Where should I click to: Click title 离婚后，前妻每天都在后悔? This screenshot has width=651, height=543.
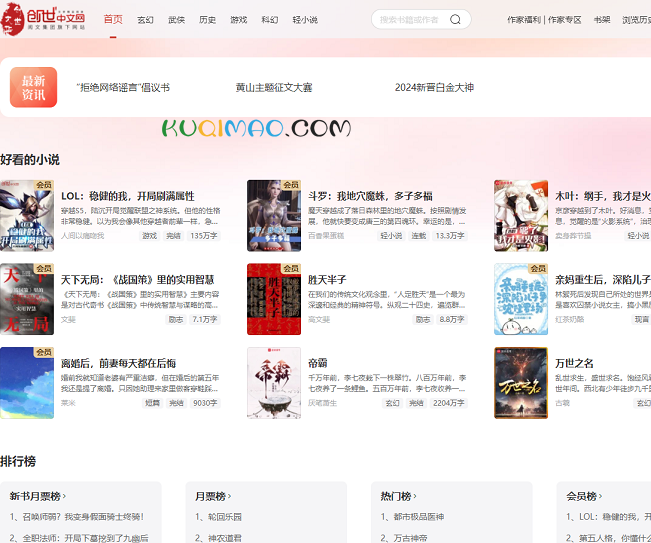[x=118, y=364]
